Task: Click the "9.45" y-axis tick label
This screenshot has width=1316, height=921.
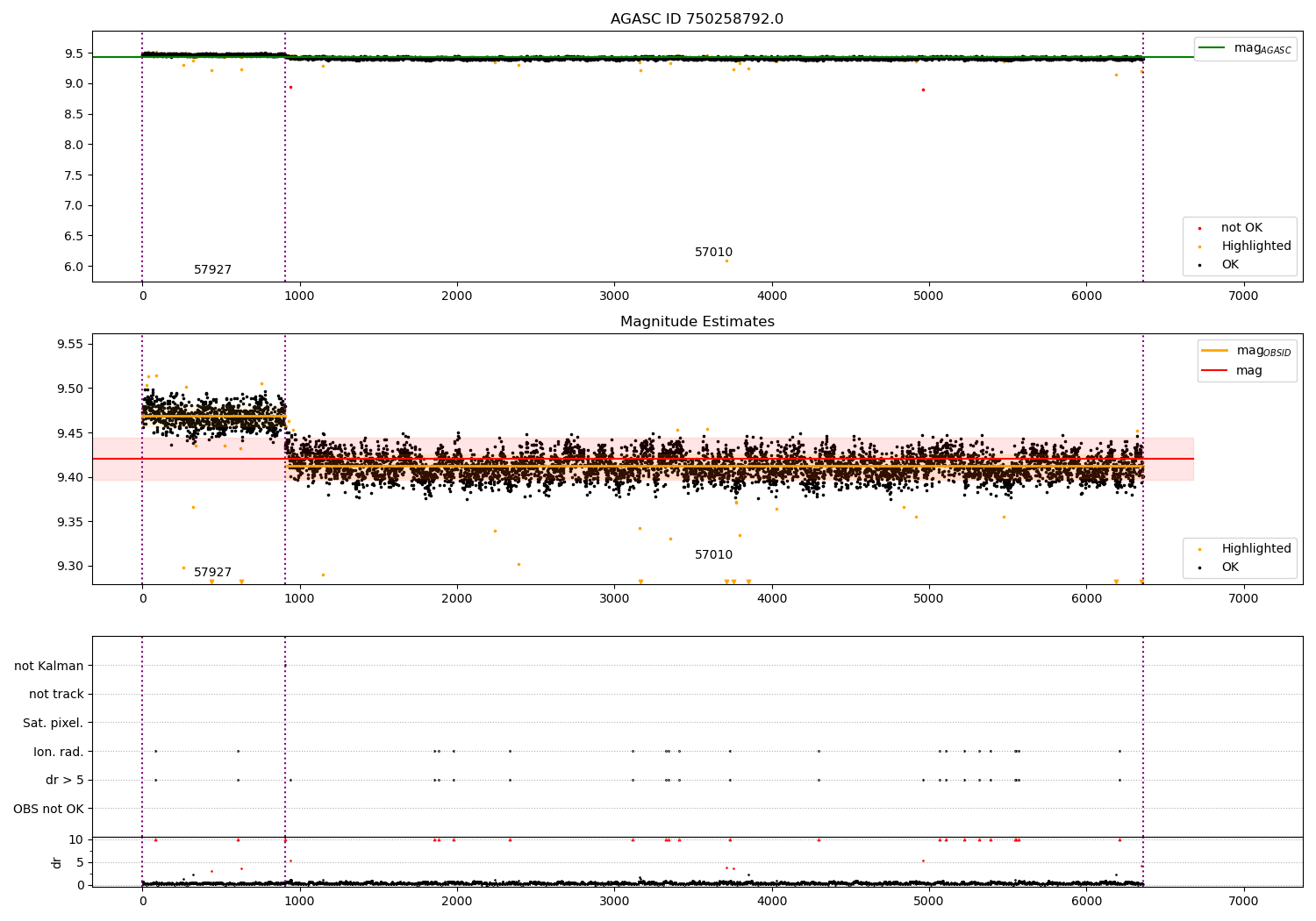Action: pyautogui.click(x=68, y=433)
